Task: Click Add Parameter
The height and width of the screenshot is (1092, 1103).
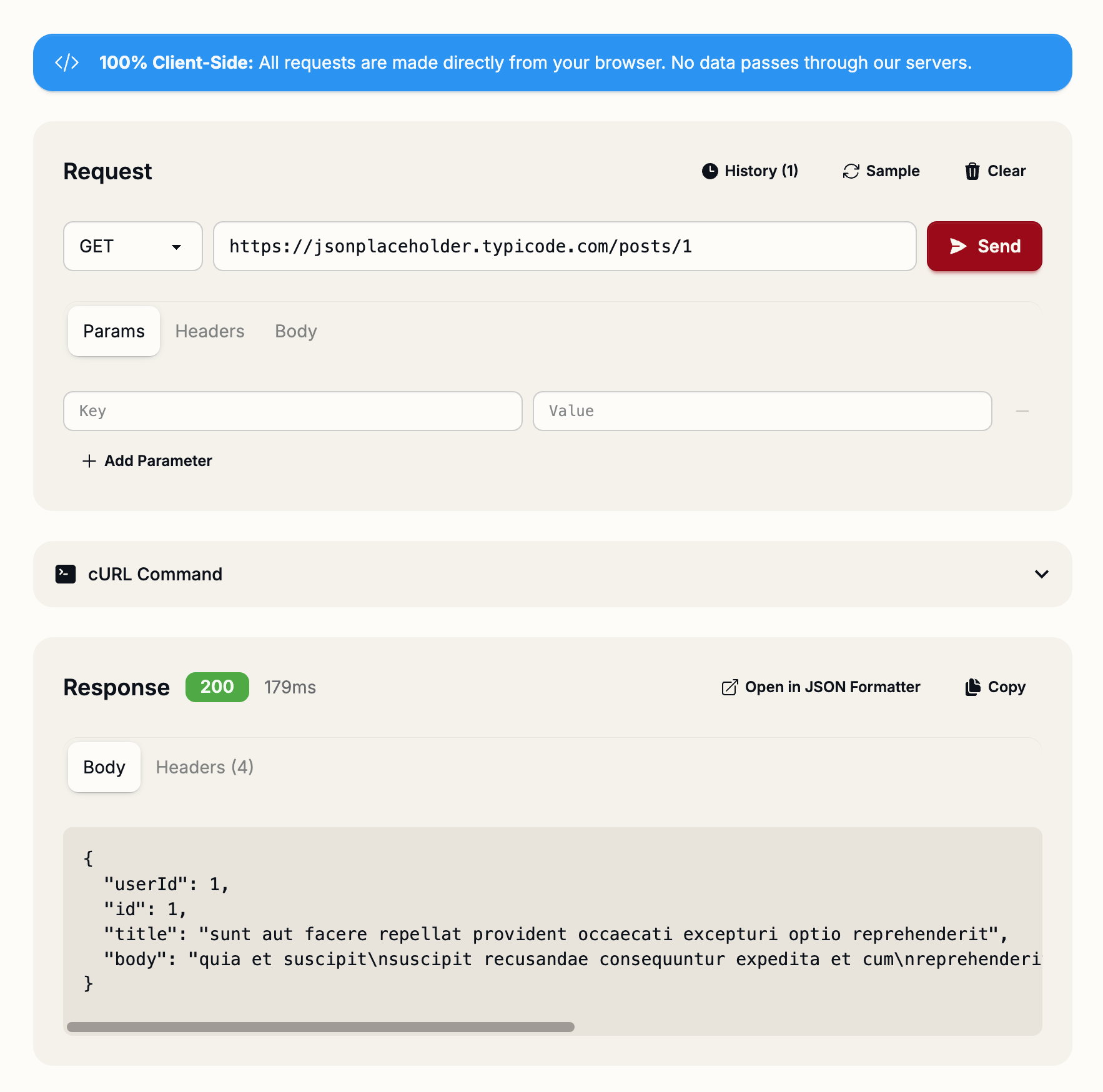Action: 147,461
